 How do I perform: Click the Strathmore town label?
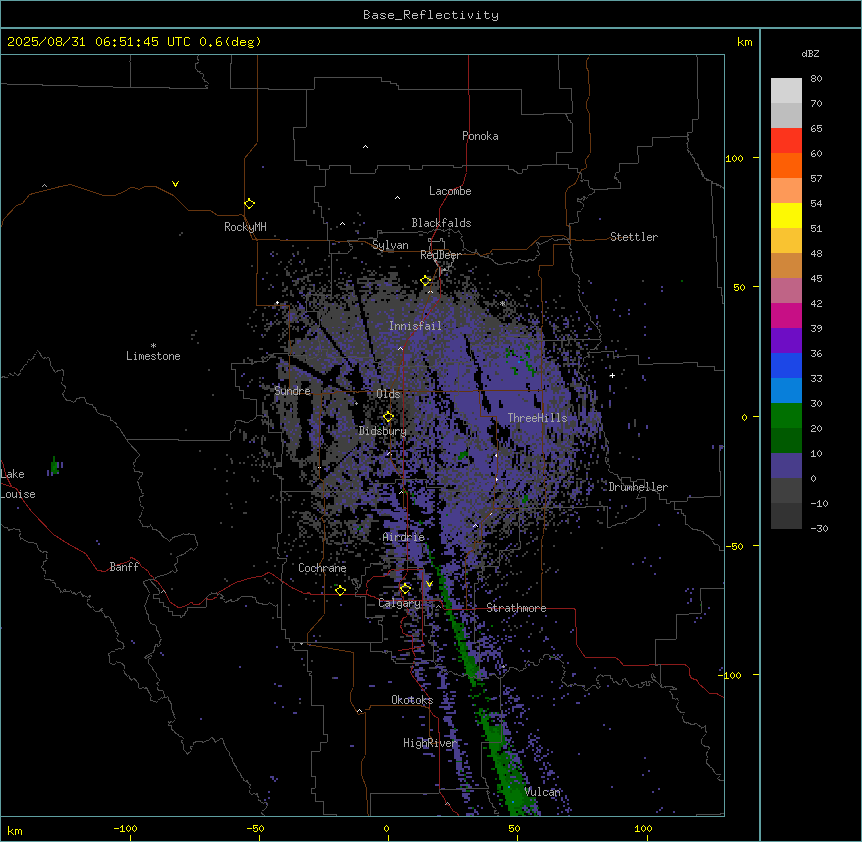(516, 608)
